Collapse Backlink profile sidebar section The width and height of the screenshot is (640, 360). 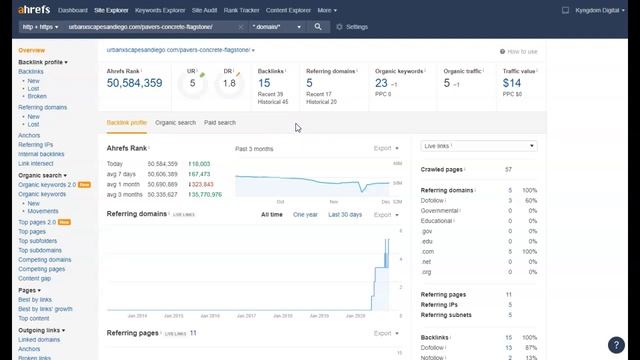pos(43,62)
